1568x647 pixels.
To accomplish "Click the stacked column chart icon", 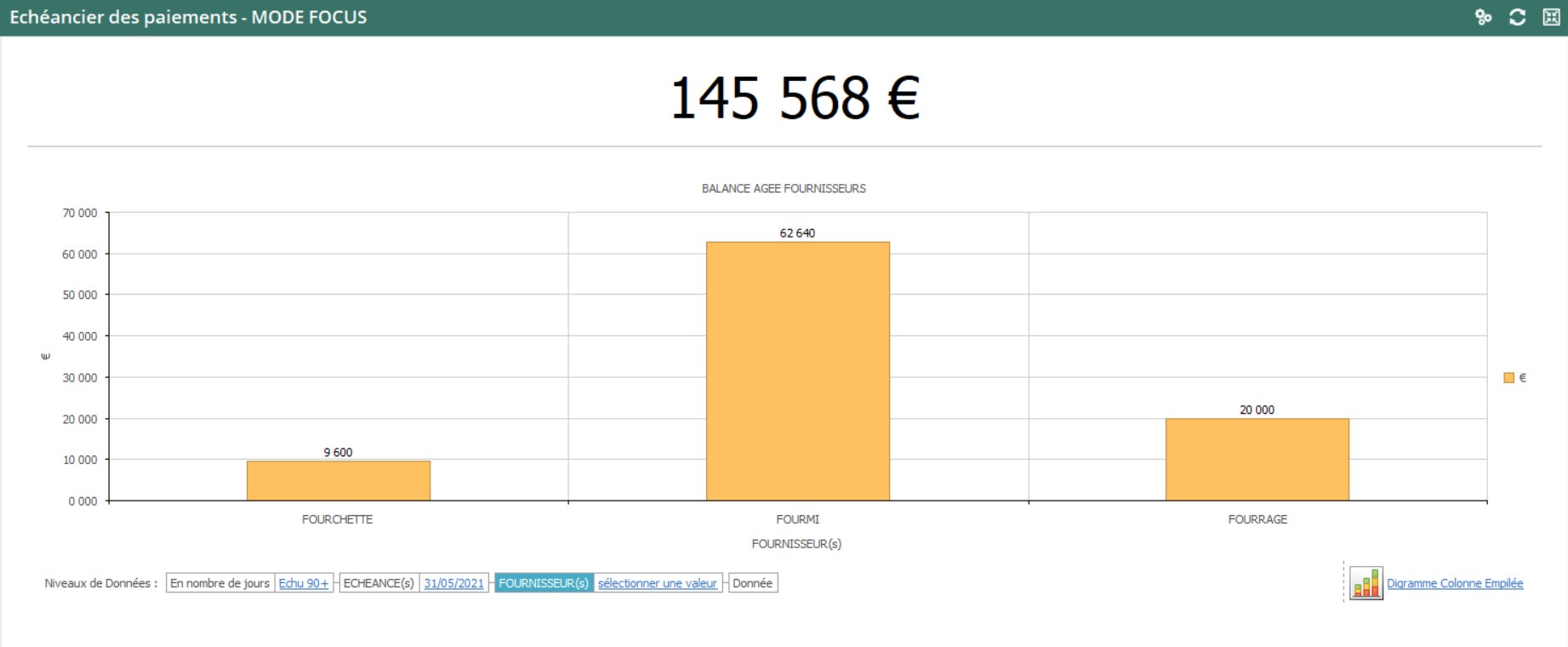I will click(1366, 583).
